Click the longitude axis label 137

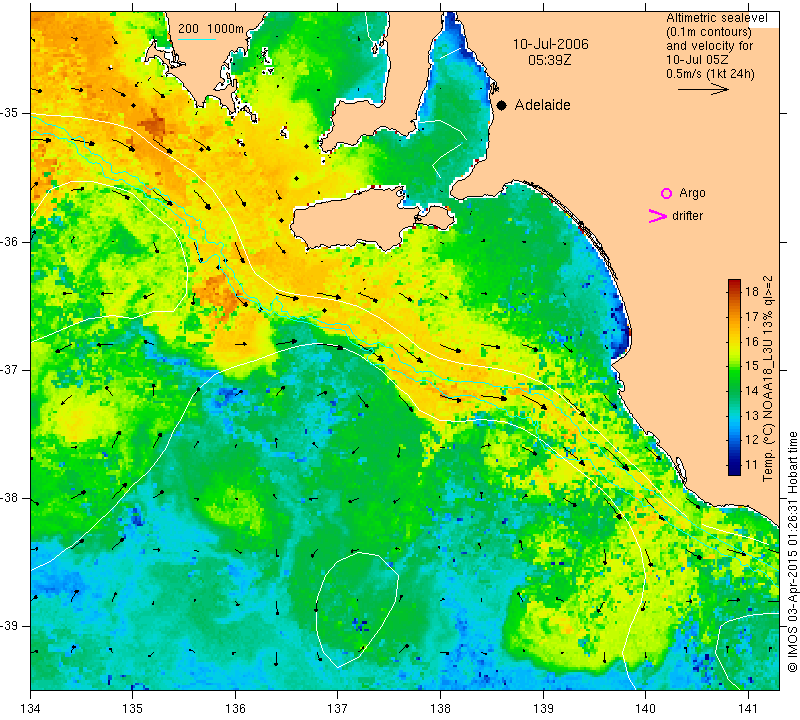[338, 709]
